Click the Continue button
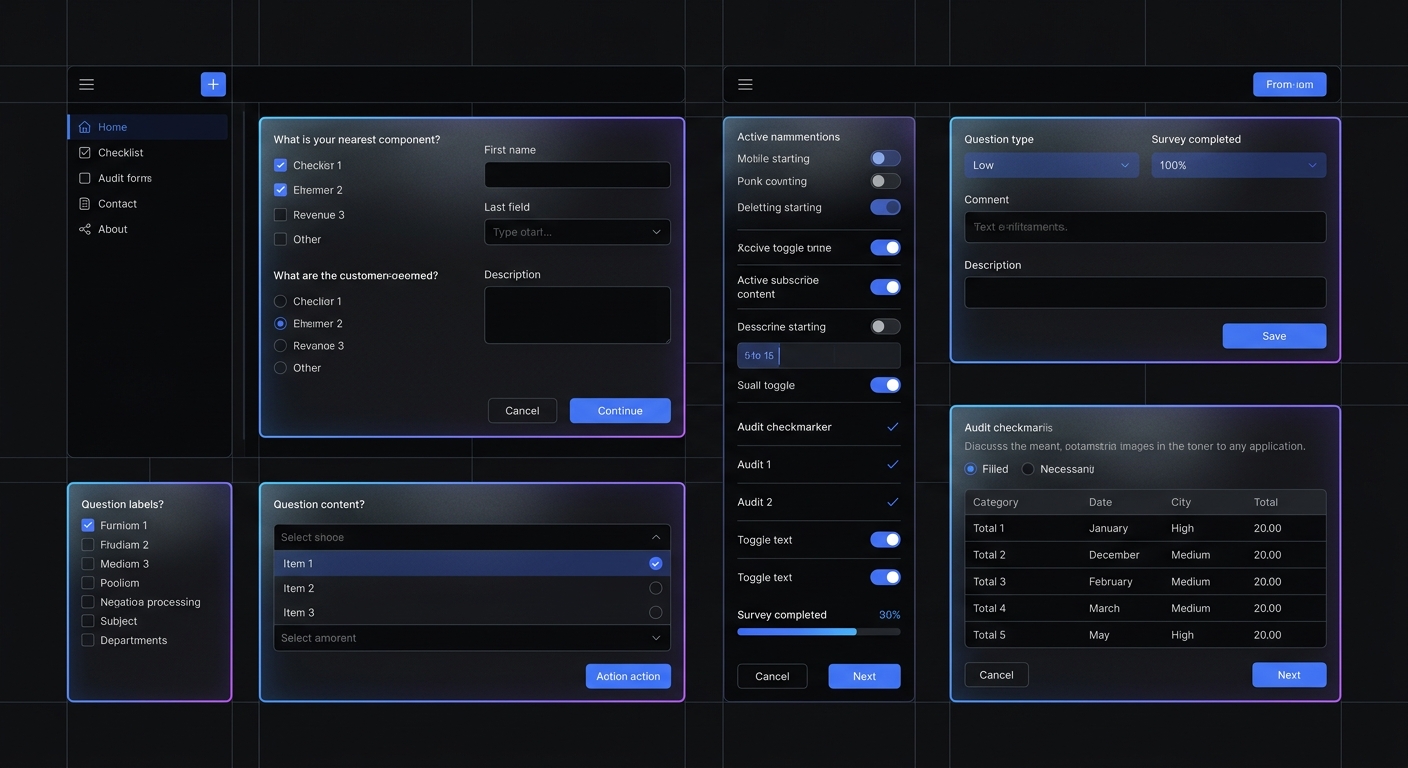 (620, 411)
